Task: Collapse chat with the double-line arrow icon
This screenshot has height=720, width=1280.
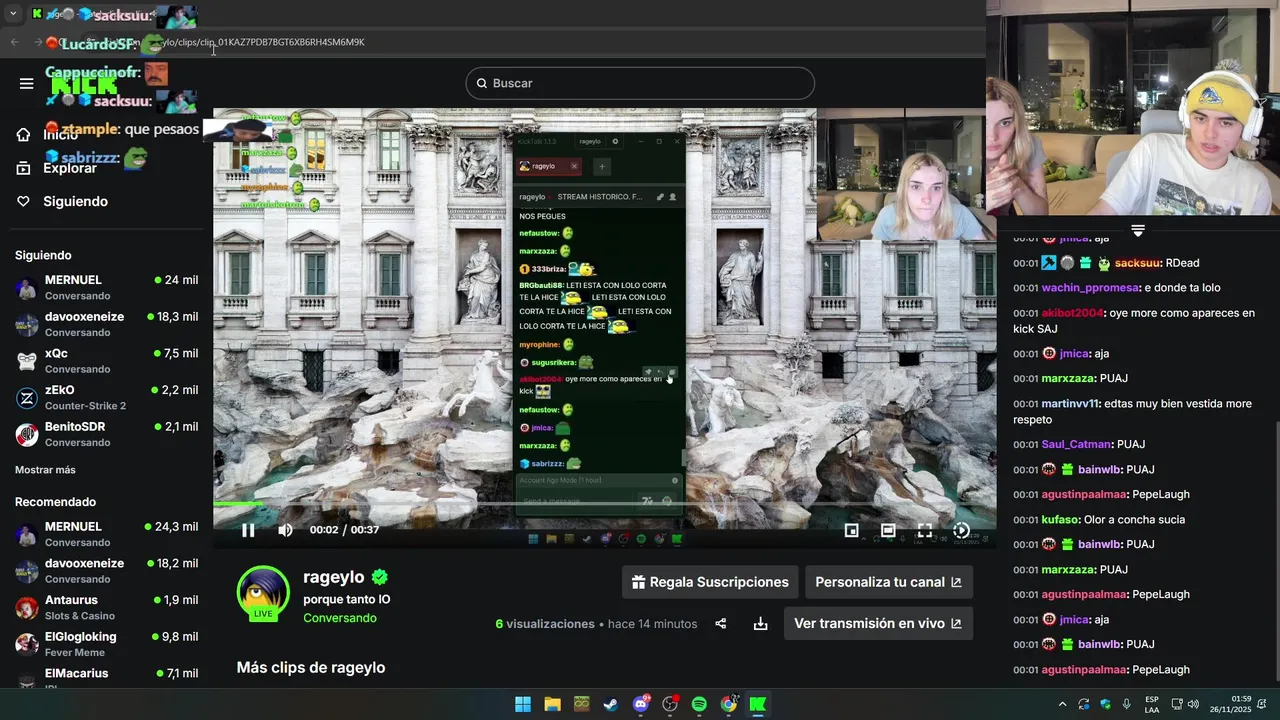Action: tap(1138, 231)
